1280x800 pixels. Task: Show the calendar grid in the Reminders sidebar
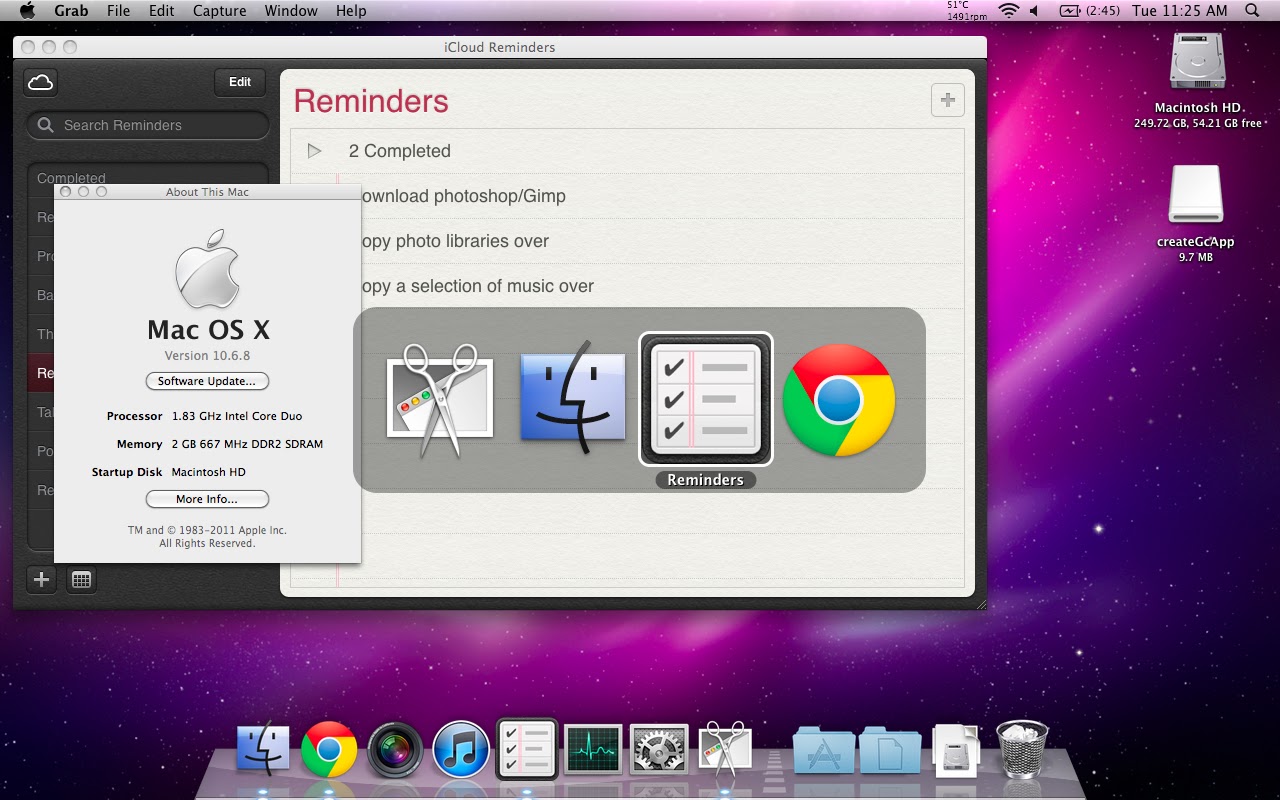tap(82, 579)
